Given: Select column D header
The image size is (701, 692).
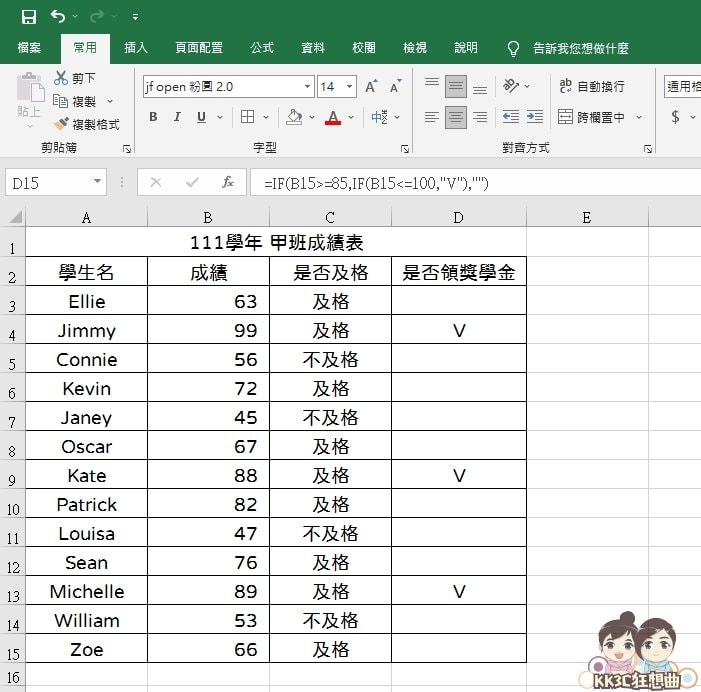Looking at the screenshot, I should coord(459,218).
